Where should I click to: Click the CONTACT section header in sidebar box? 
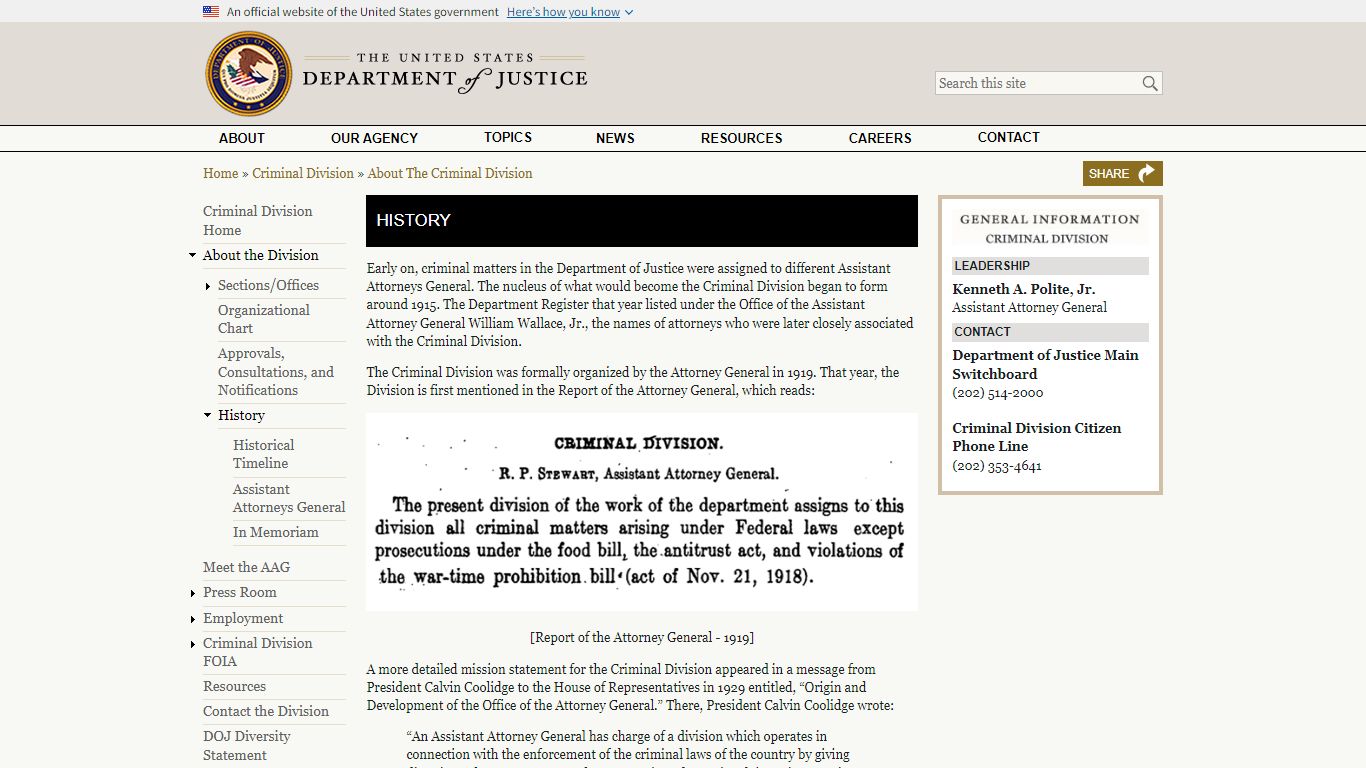(1050, 332)
